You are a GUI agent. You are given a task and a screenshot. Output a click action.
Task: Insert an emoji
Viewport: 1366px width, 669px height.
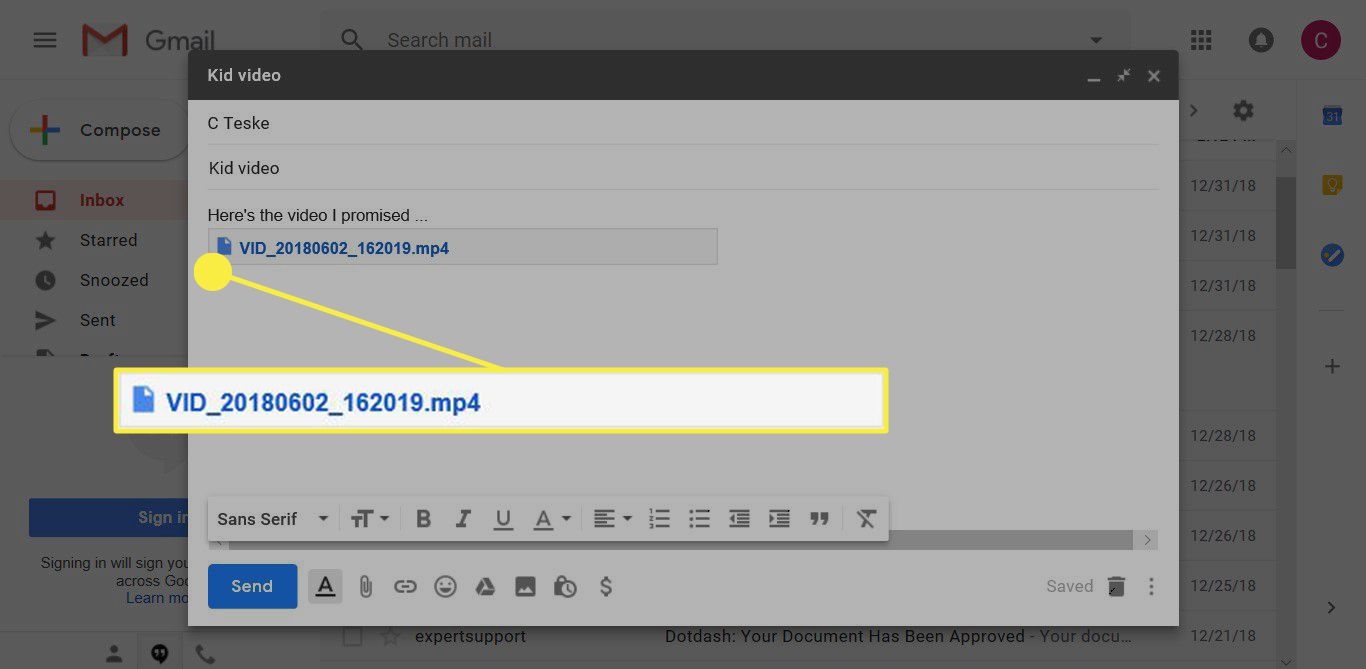click(x=445, y=587)
